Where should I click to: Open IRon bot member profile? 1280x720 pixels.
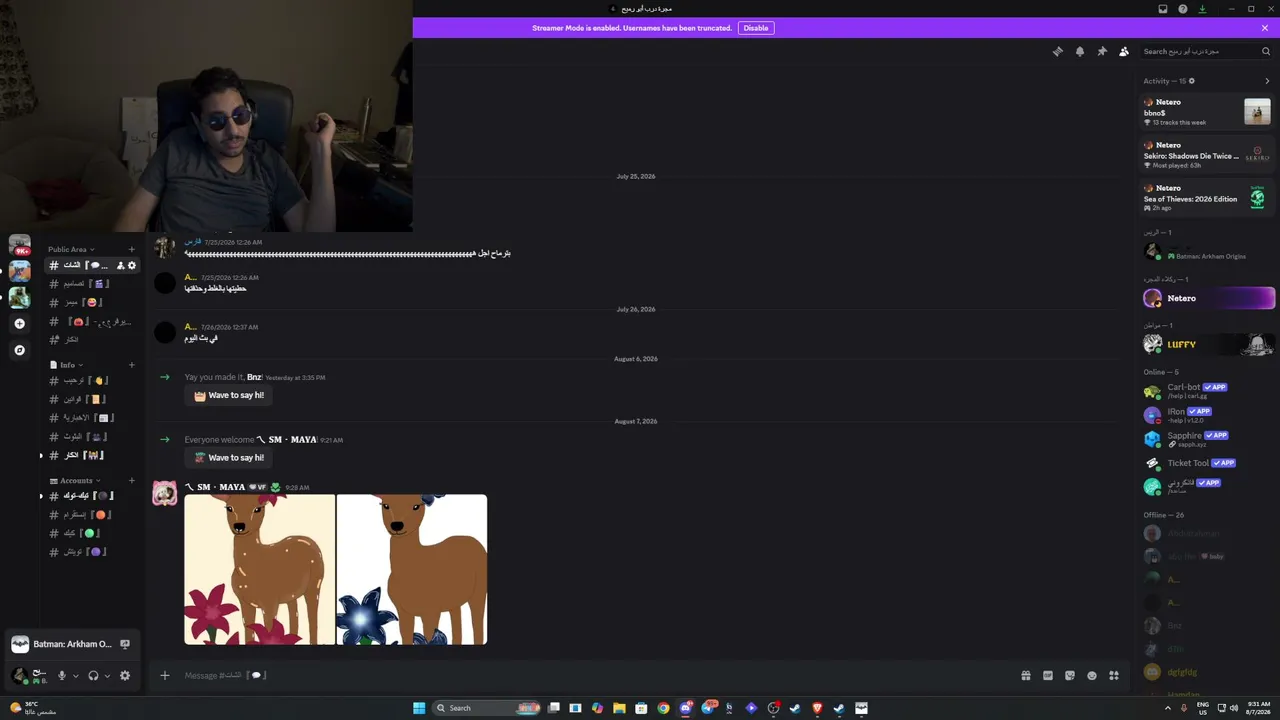1208,415
